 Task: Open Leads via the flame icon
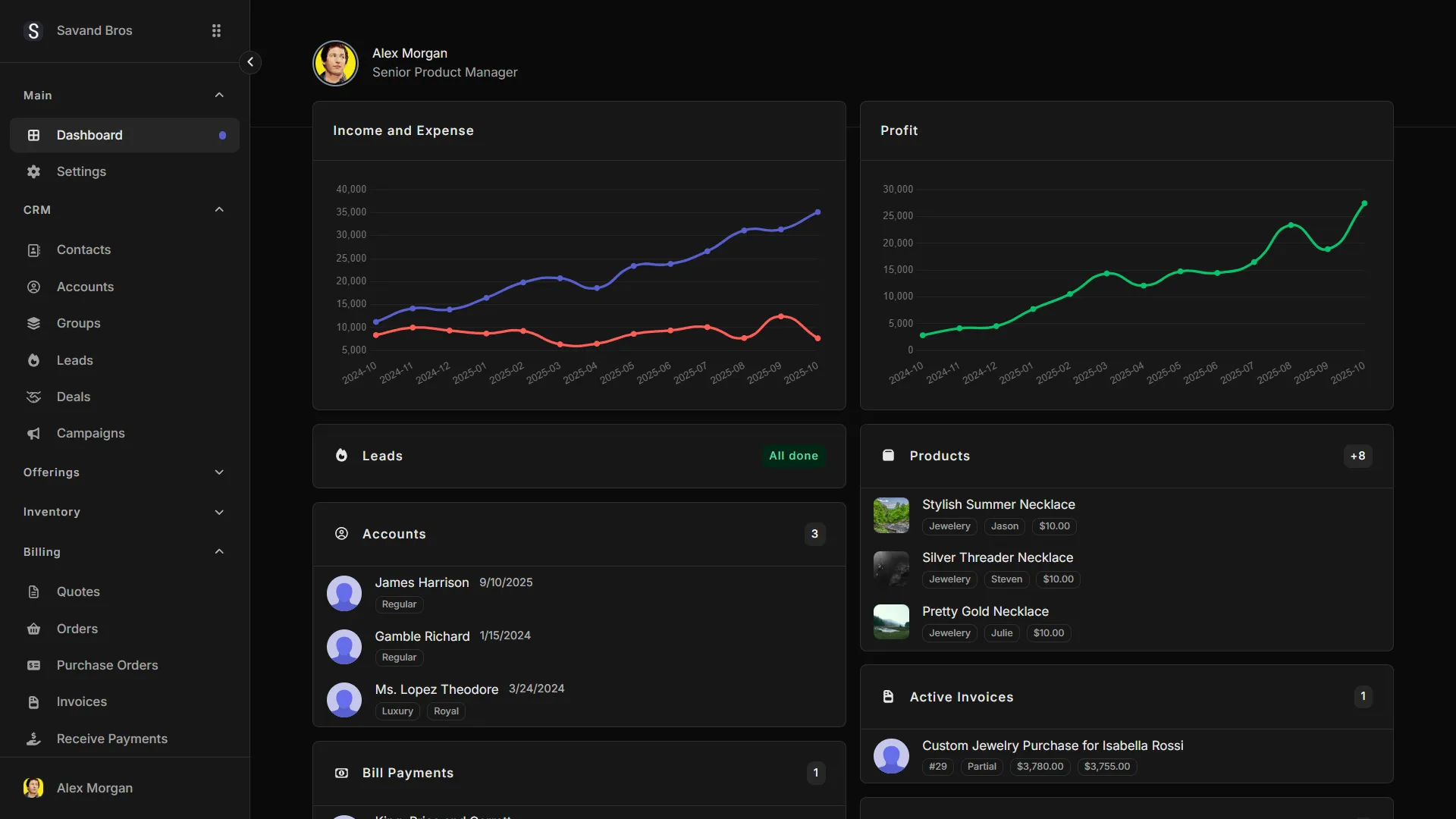pos(34,360)
